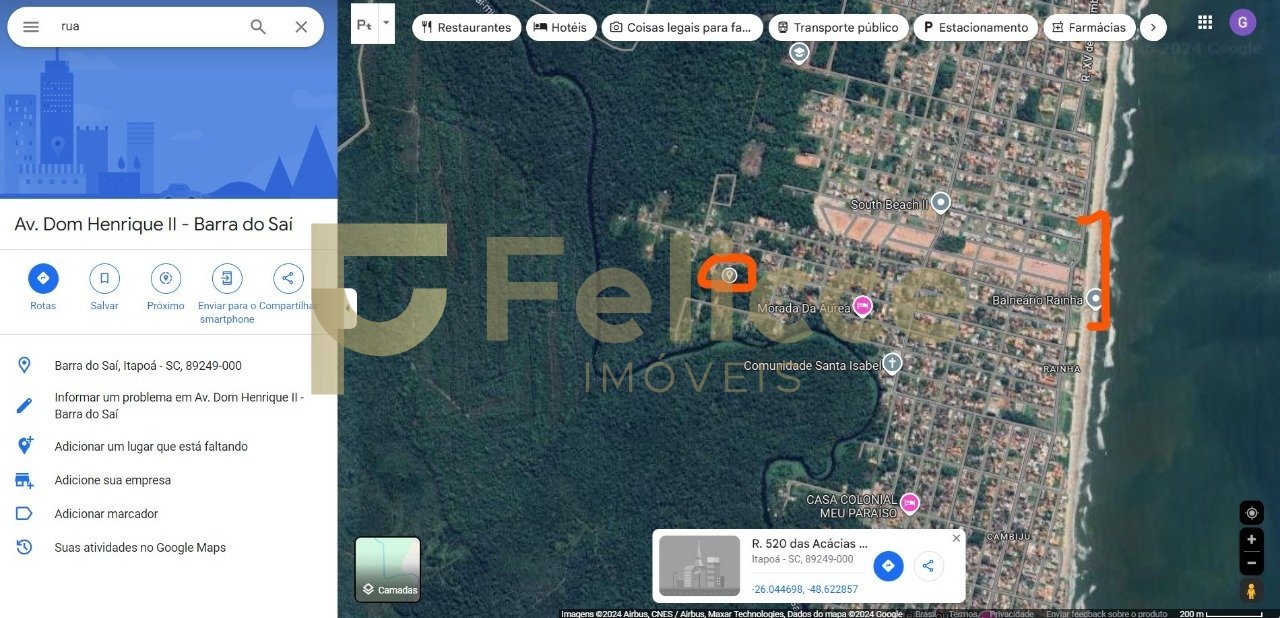Click the Próximo nearby icon

pos(166,278)
